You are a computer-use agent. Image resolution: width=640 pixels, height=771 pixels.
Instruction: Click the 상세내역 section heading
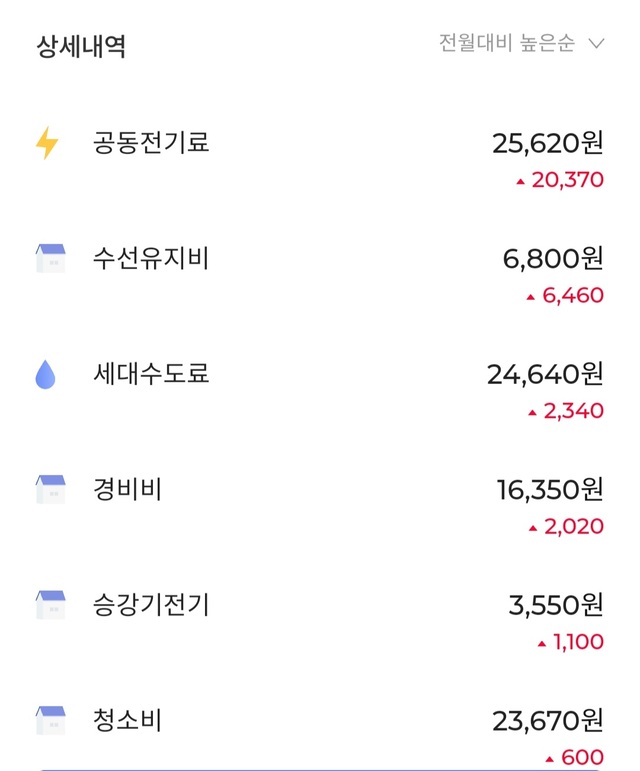[81, 46]
